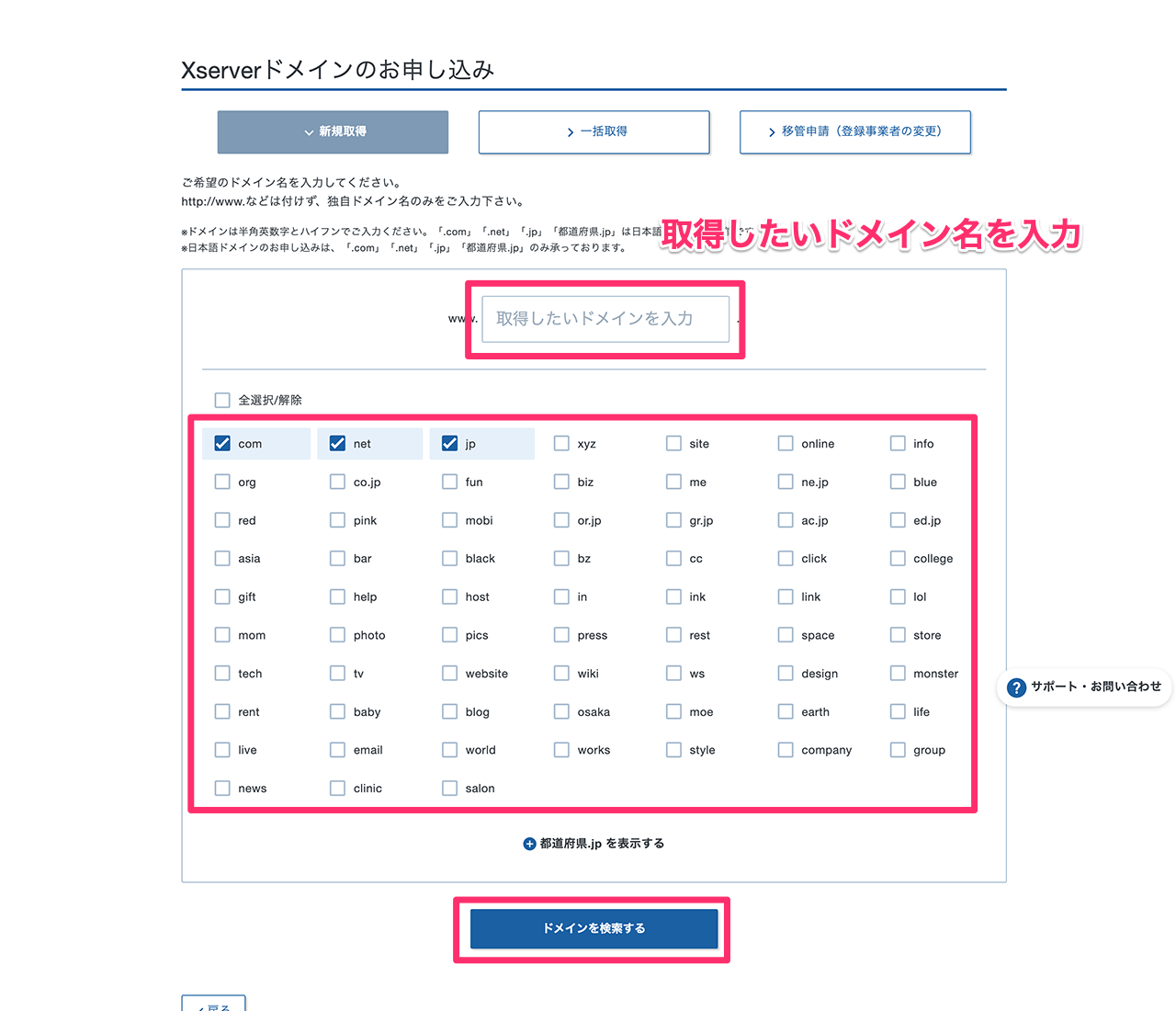Select the cc domain checkbox
Viewport: 1176px width, 1011px height.
pyautogui.click(x=673, y=558)
